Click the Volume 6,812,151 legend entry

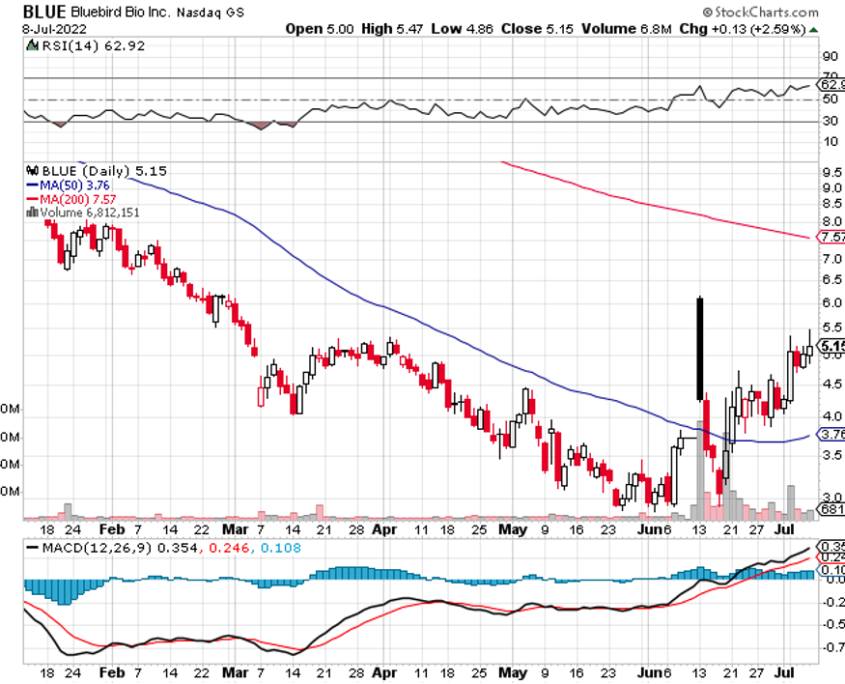(89, 212)
